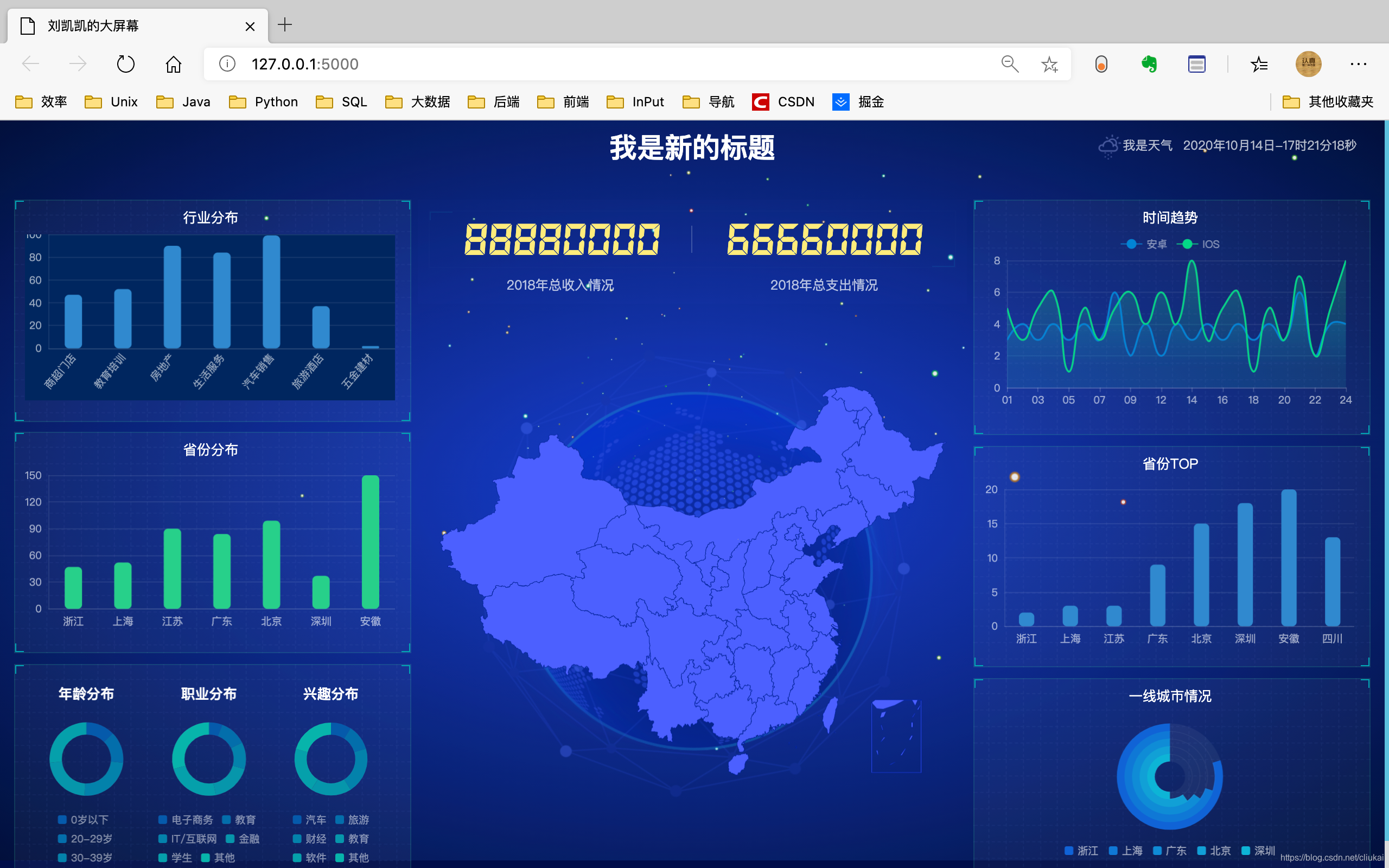Click the 66660000 expenditure number

tap(825, 239)
